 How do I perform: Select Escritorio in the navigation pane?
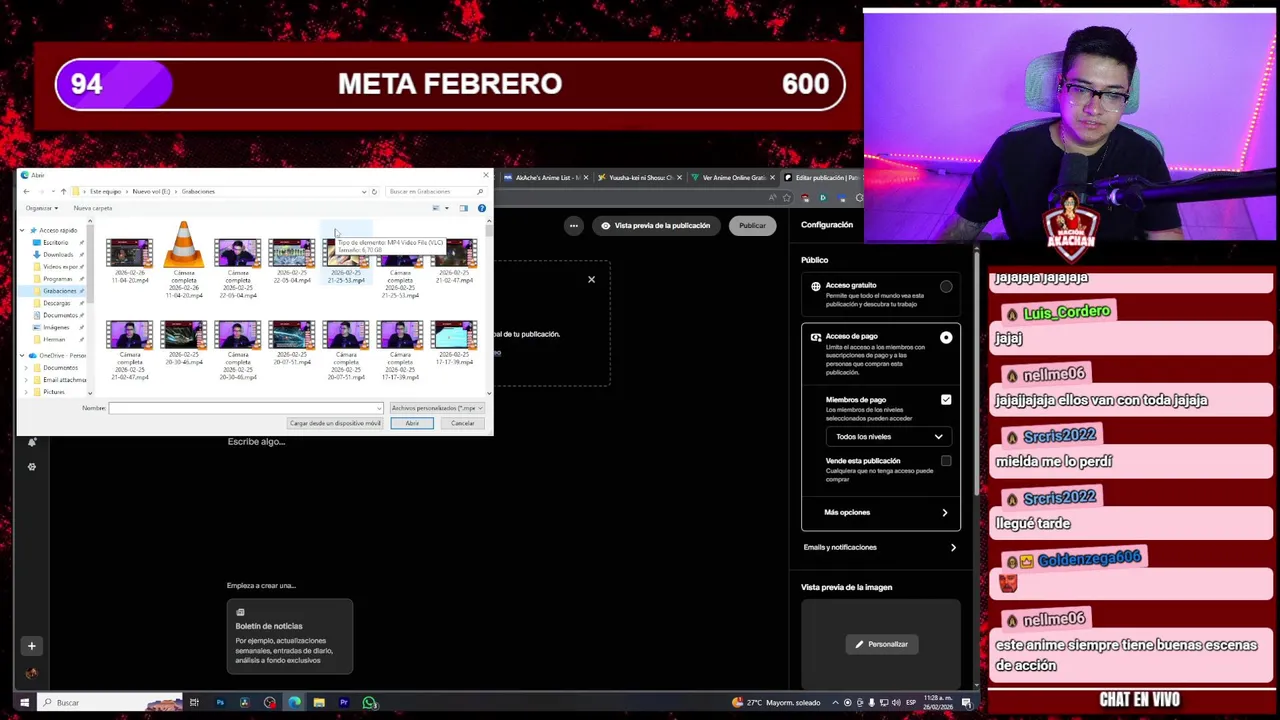point(55,243)
